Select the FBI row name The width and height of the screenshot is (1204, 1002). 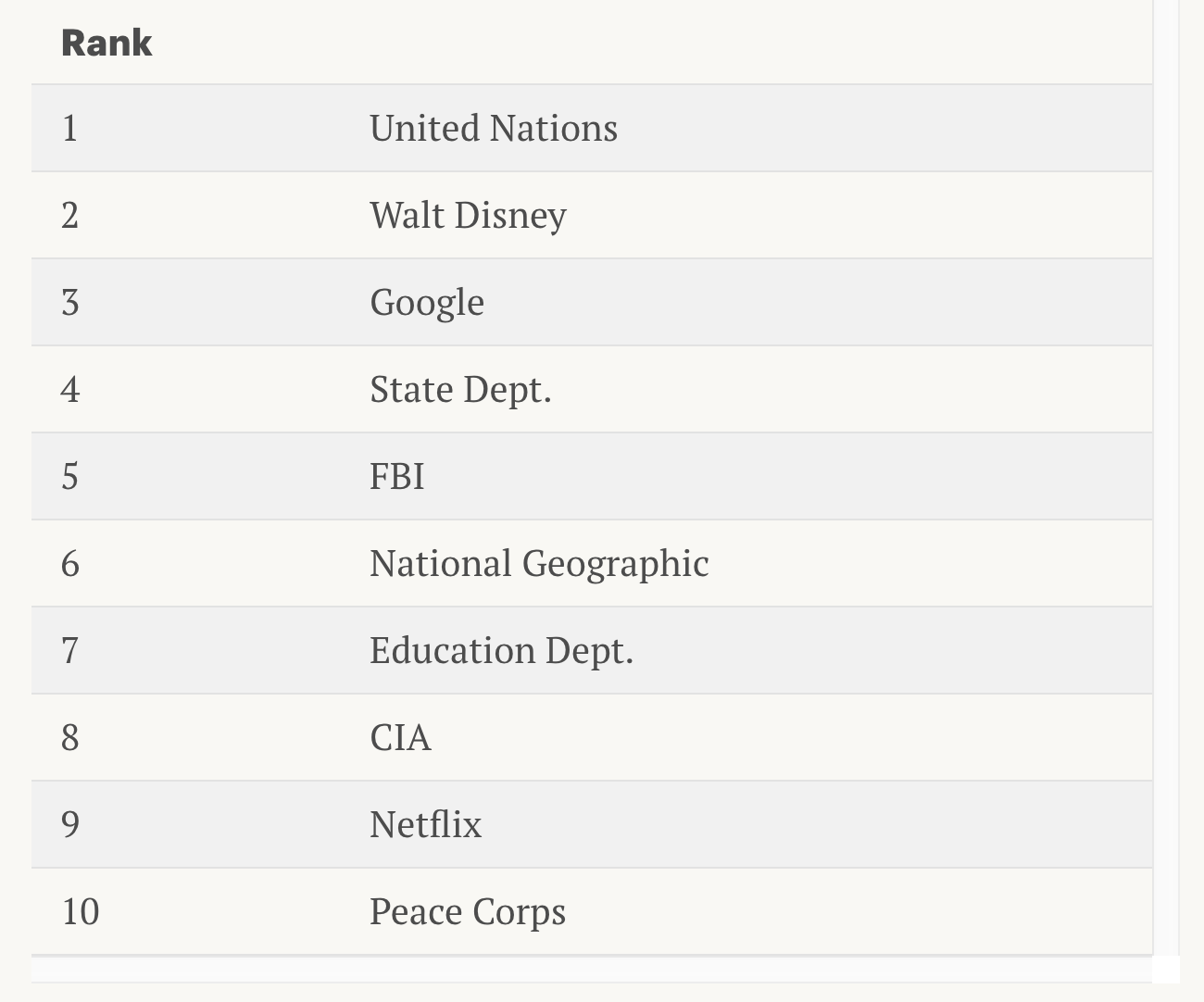point(397,477)
